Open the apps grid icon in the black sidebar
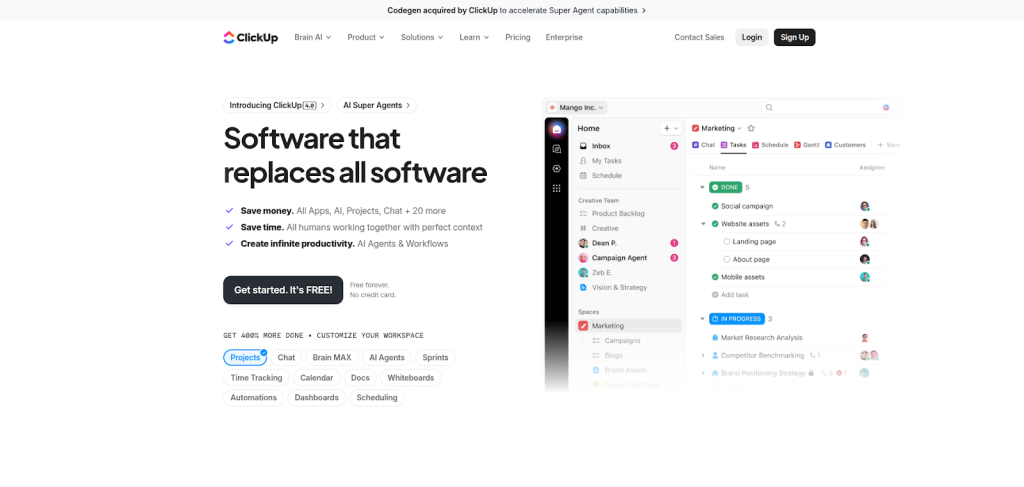 click(557, 188)
